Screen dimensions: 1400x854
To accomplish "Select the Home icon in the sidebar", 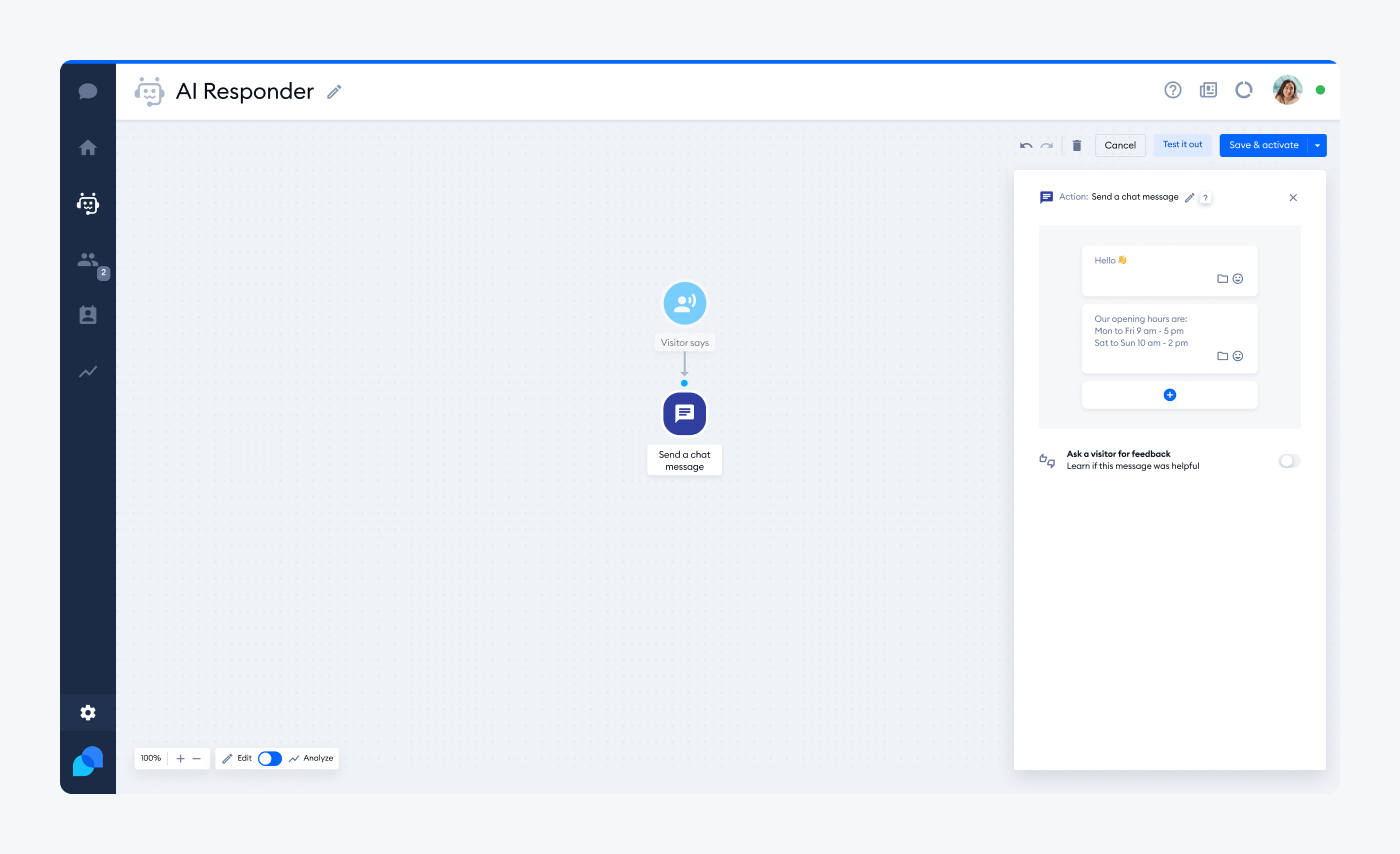I will 88,146.
